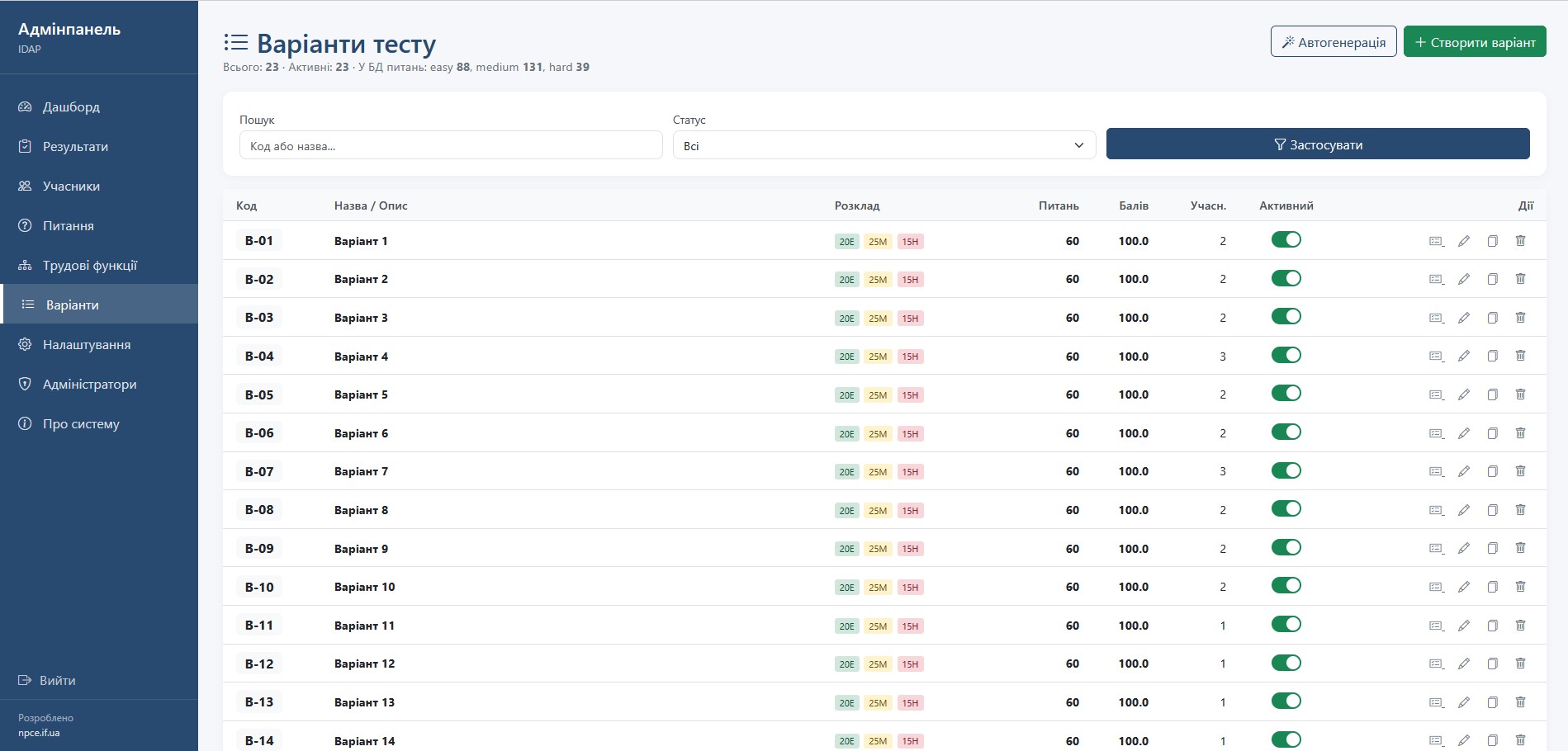Click the checklist icon in row В-05
1568x751 pixels.
1437,394
